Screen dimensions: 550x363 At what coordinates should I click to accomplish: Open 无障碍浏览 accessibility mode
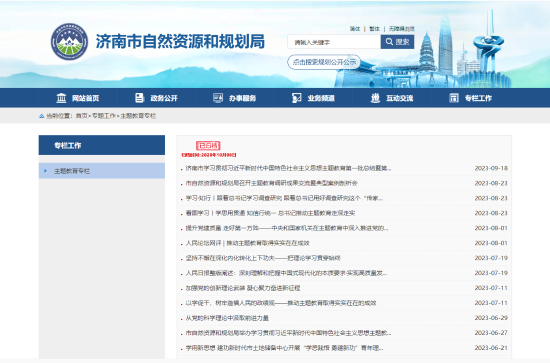[x=402, y=29]
